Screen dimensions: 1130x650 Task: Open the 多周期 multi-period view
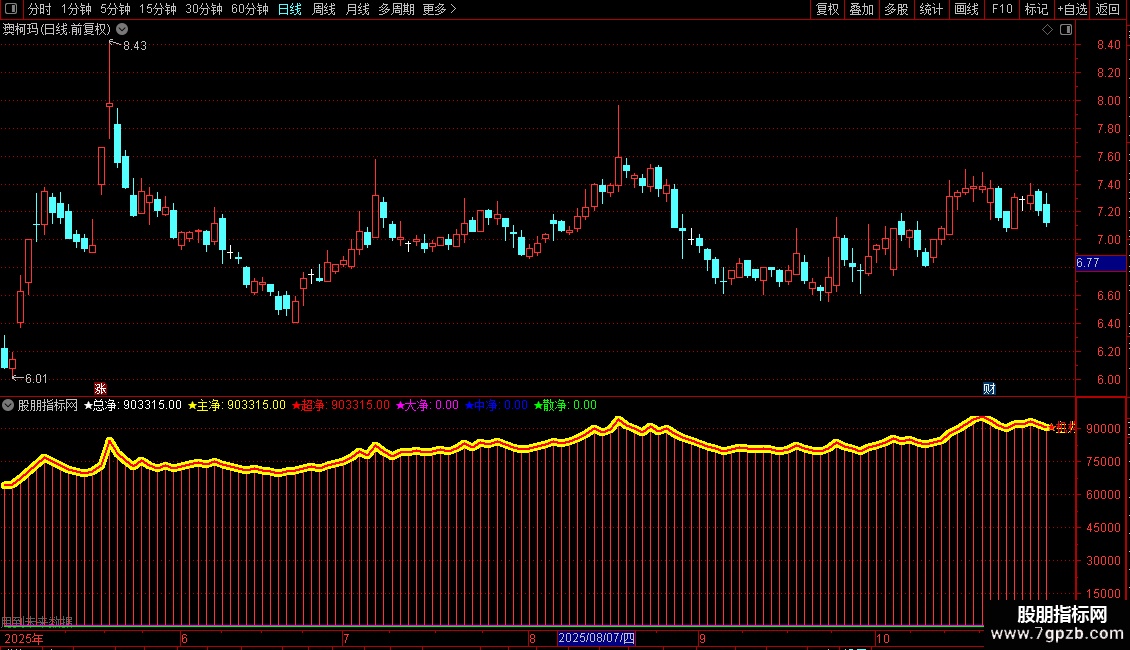(396, 9)
